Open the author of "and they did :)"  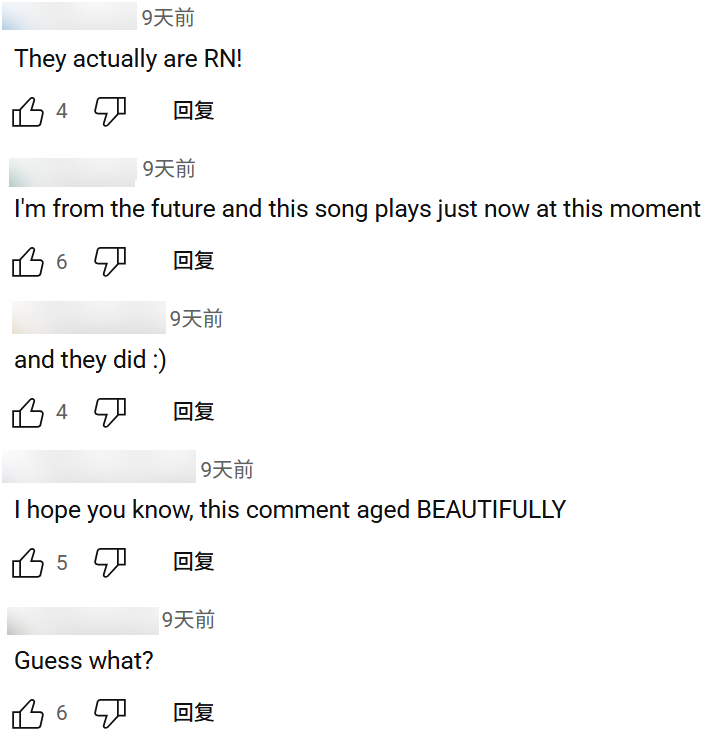pyautogui.click(x=88, y=318)
